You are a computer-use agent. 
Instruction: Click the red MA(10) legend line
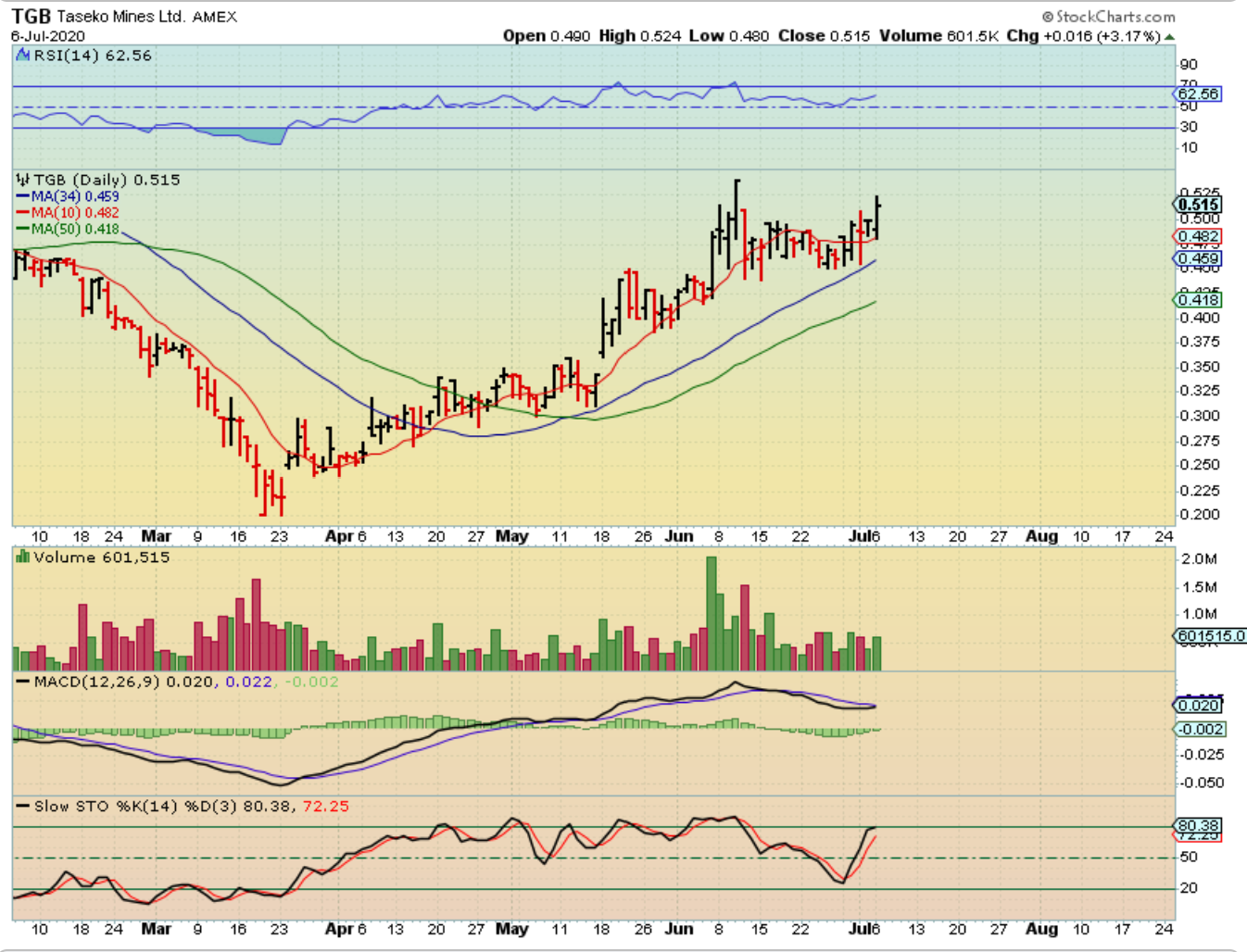point(23,213)
